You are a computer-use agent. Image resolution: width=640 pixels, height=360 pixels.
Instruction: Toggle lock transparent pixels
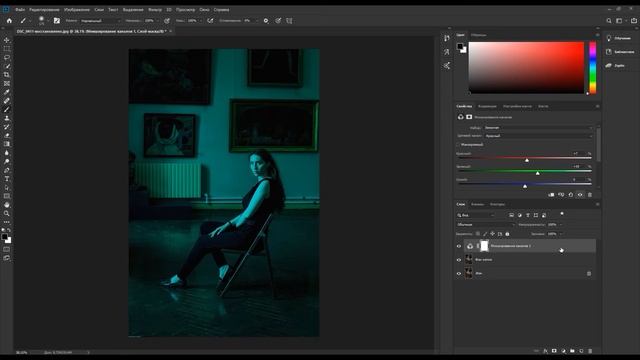click(478, 234)
